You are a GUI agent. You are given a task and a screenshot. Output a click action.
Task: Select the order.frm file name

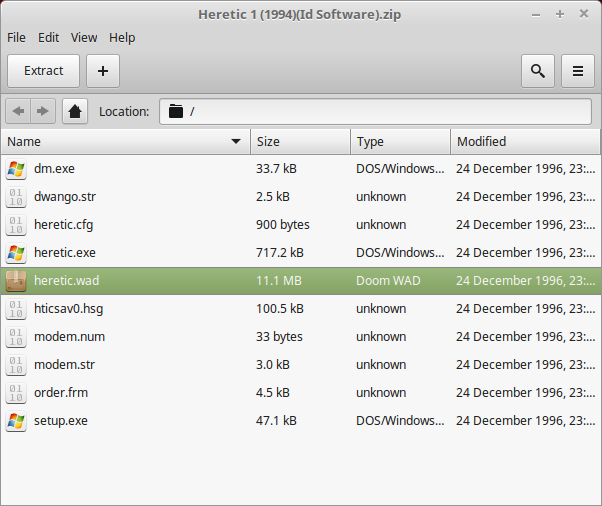pos(61,393)
